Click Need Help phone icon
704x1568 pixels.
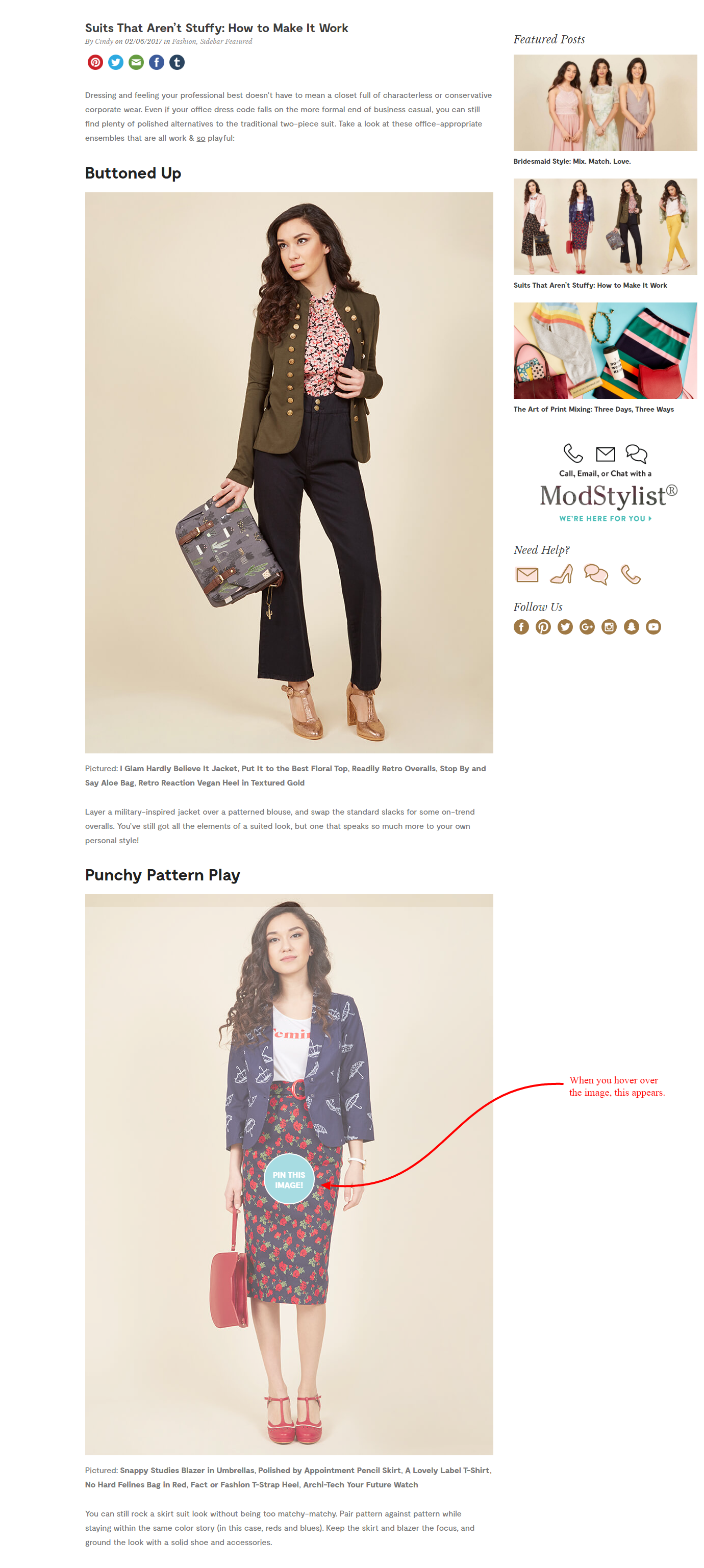[631, 573]
